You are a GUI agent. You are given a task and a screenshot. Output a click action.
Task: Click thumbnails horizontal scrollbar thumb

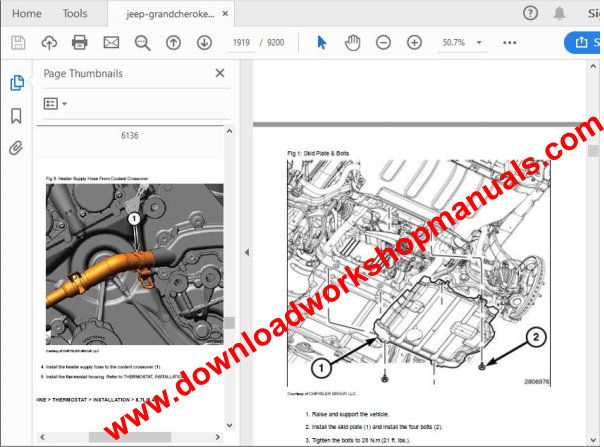[x=130, y=437]
